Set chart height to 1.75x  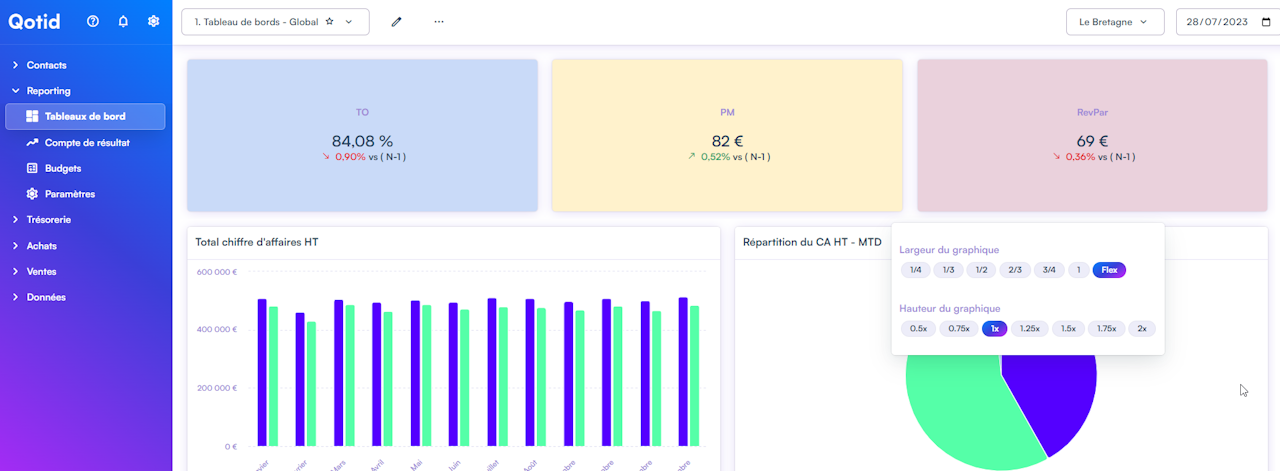tap(1107, 329)
